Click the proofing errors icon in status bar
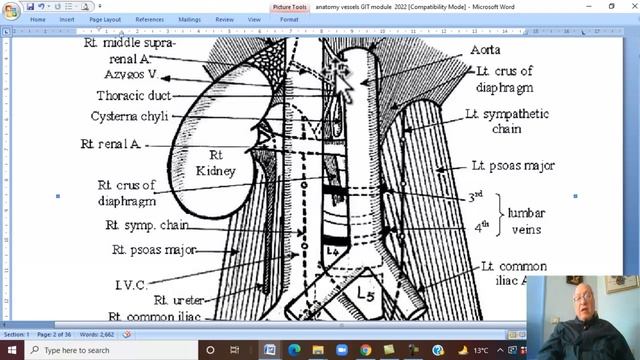Image resolution: width=640 pixels, height=360 pixels. point(127,334)
